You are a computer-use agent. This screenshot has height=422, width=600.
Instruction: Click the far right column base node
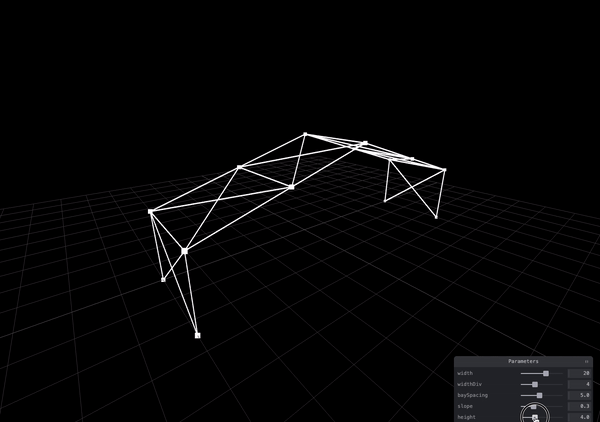tap(436, 216)
